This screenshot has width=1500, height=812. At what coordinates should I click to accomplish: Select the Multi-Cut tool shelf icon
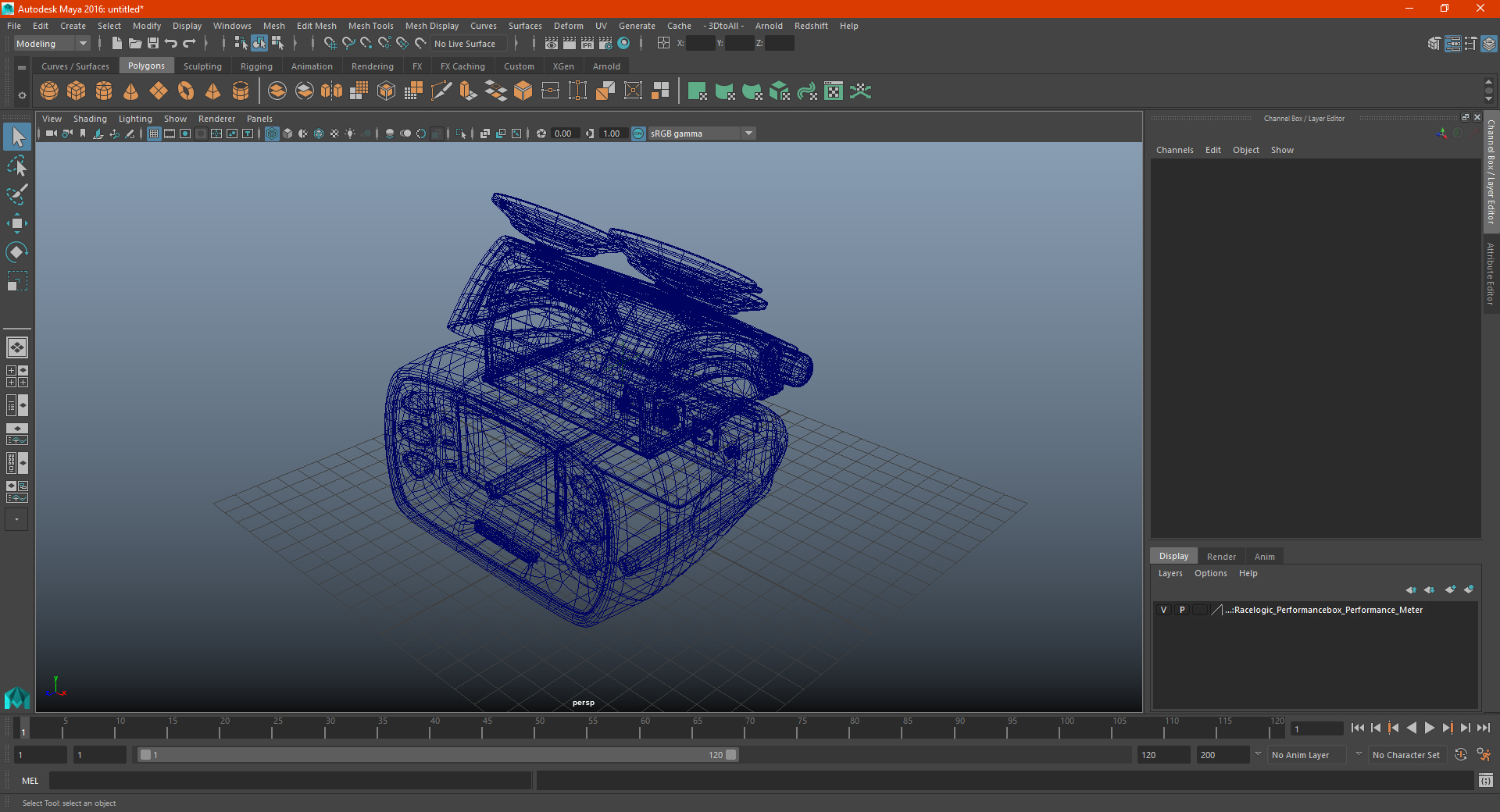[441, 91]
